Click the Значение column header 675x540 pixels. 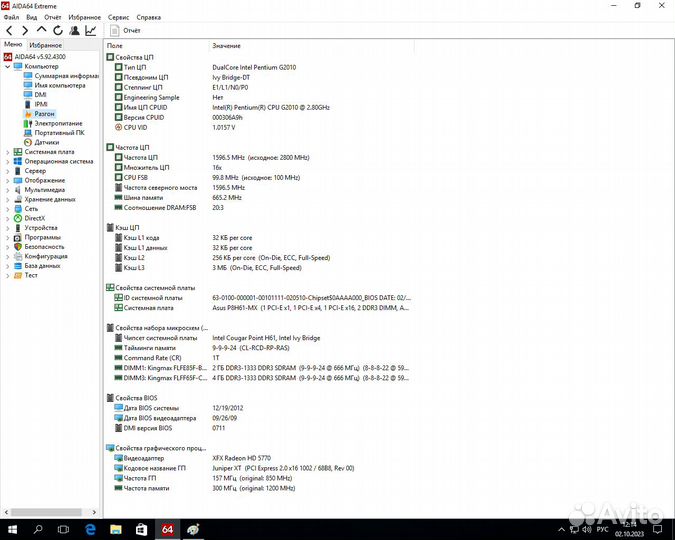coord(312,46)
